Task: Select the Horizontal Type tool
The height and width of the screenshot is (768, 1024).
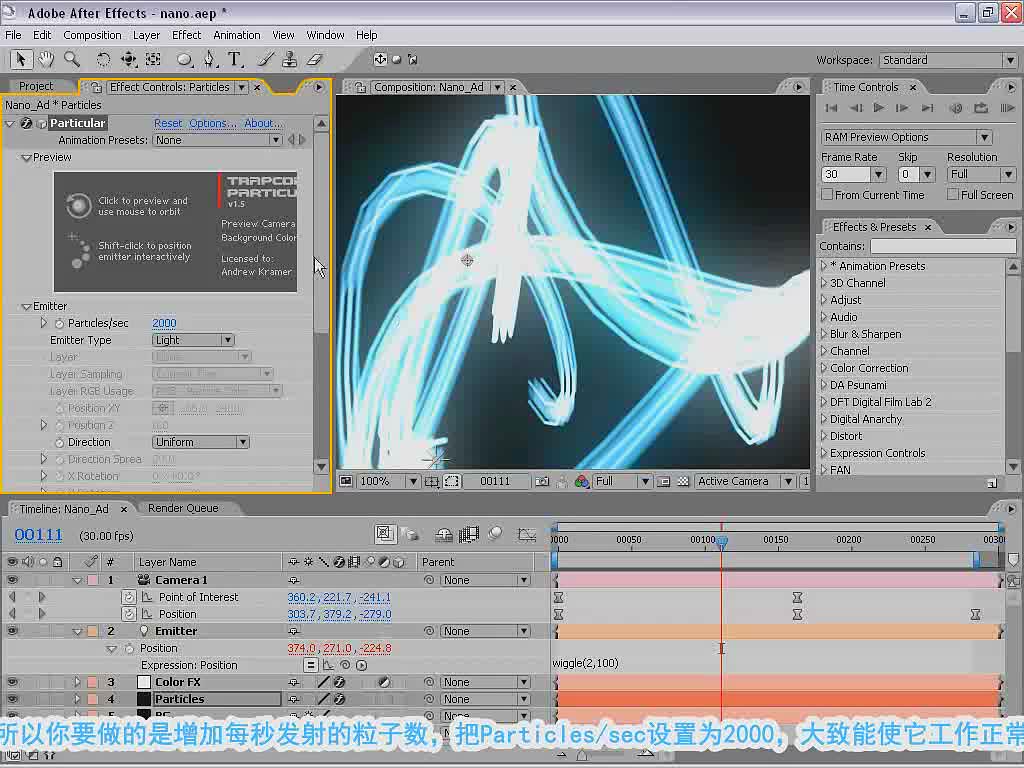Action: tap(234, 59)
